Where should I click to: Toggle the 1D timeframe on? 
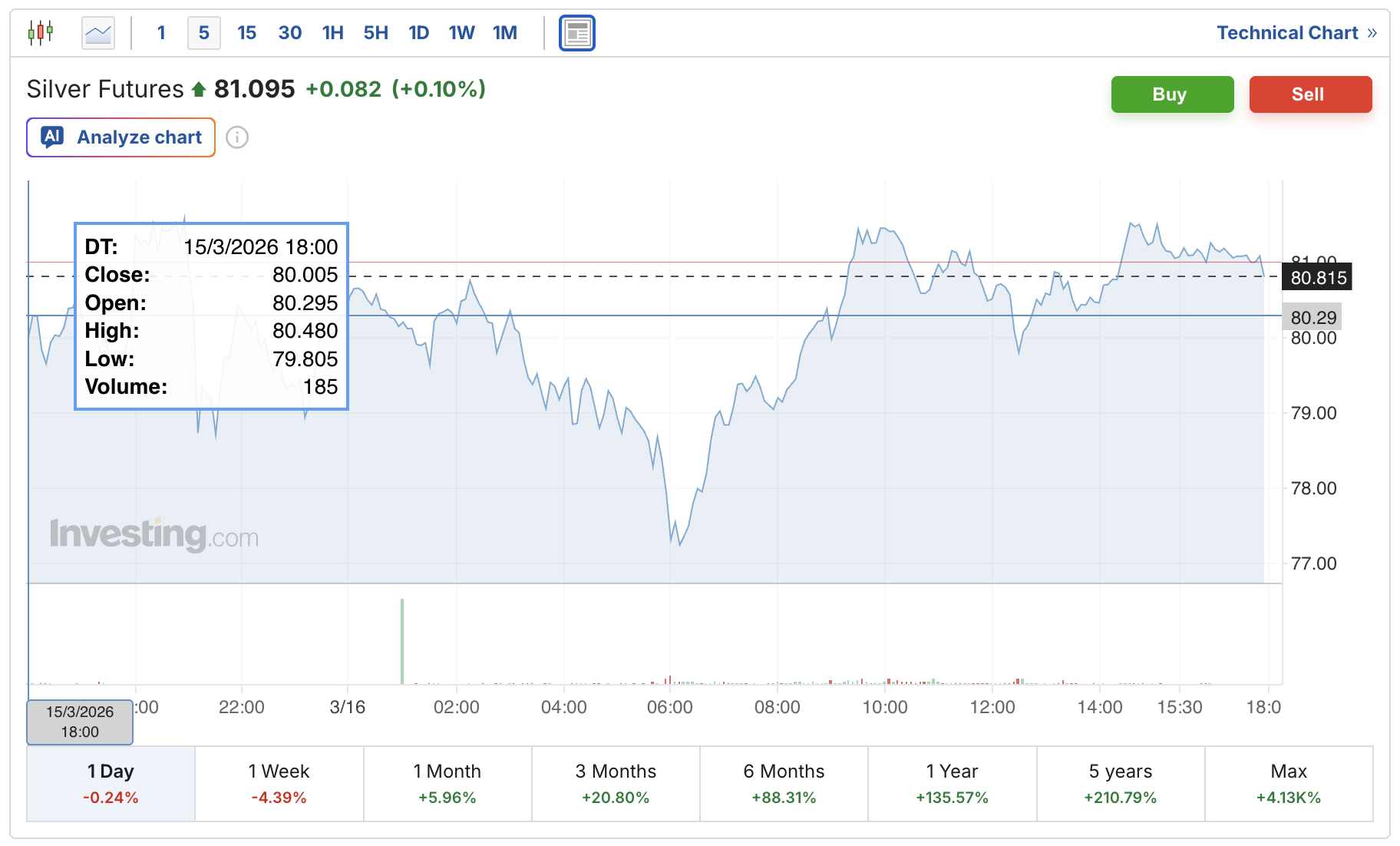pos(418,32)
